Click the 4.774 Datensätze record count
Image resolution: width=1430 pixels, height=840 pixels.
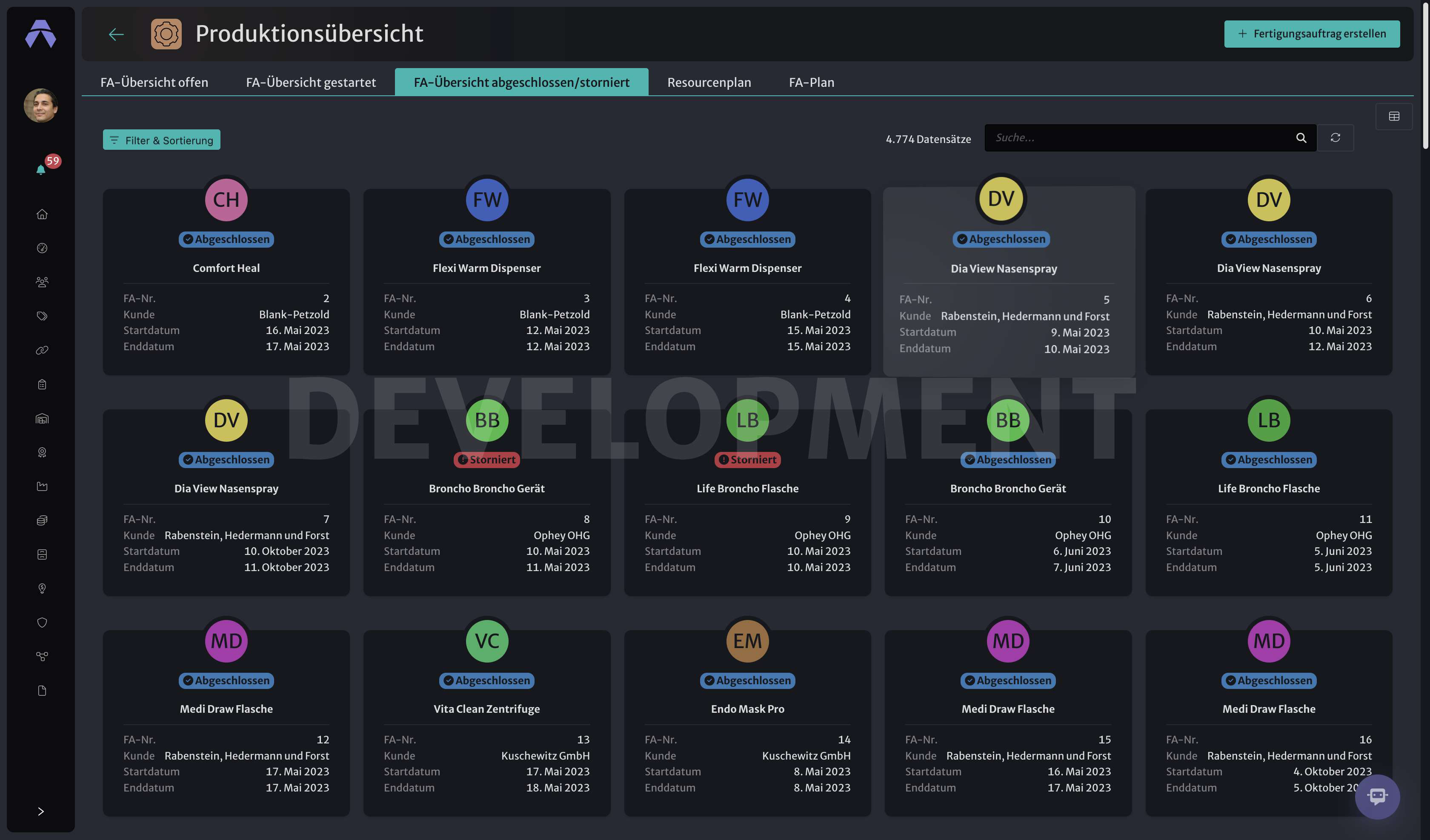tap(928, 139)
